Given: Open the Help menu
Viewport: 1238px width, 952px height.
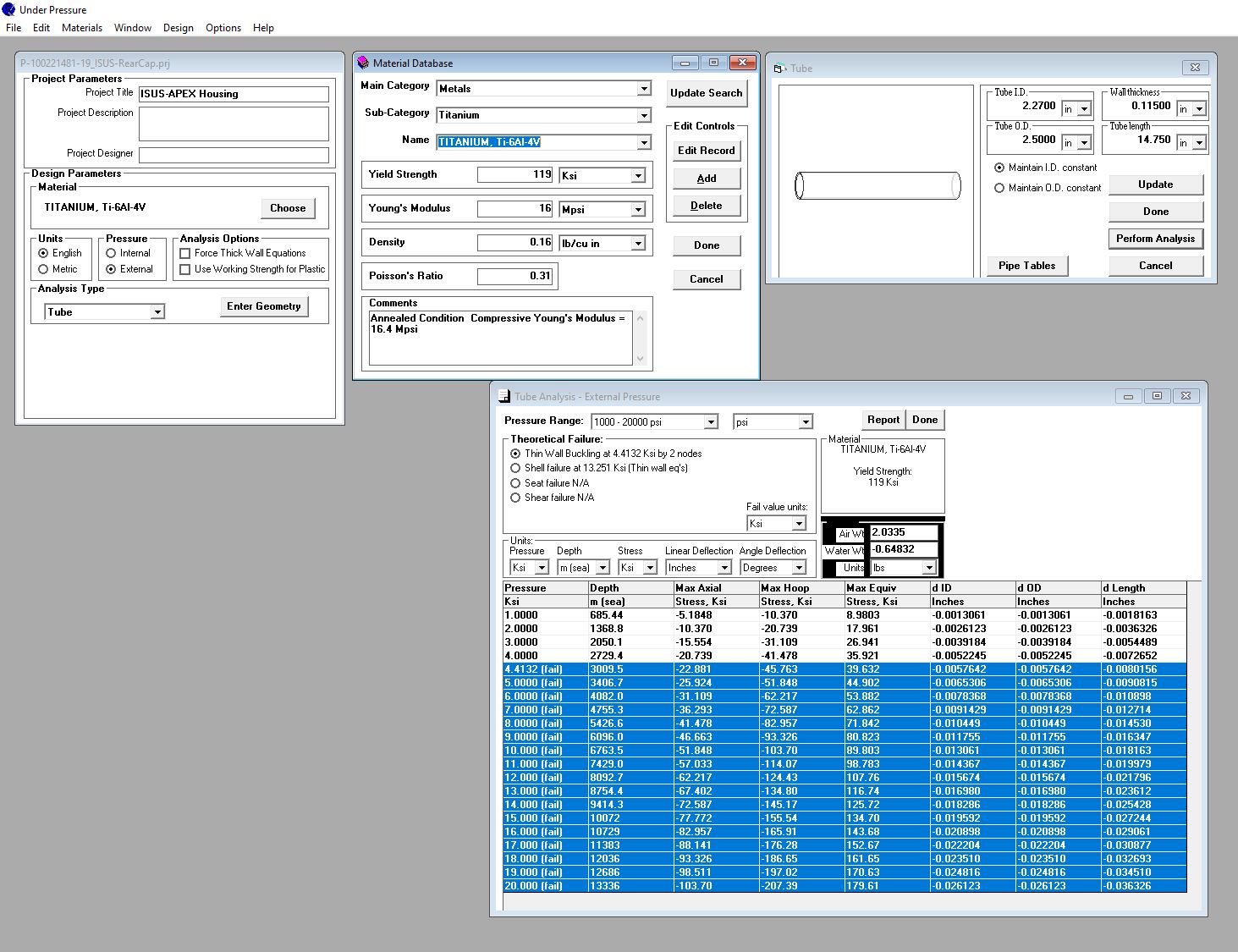Looking at the screenshot, I should tap(263, 28).
